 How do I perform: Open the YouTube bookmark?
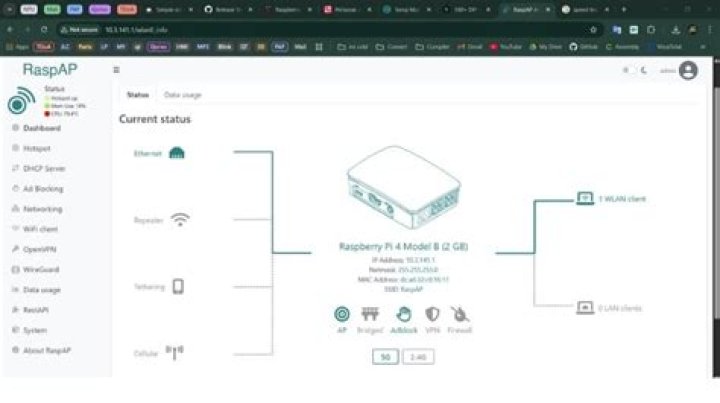point(506,47)
